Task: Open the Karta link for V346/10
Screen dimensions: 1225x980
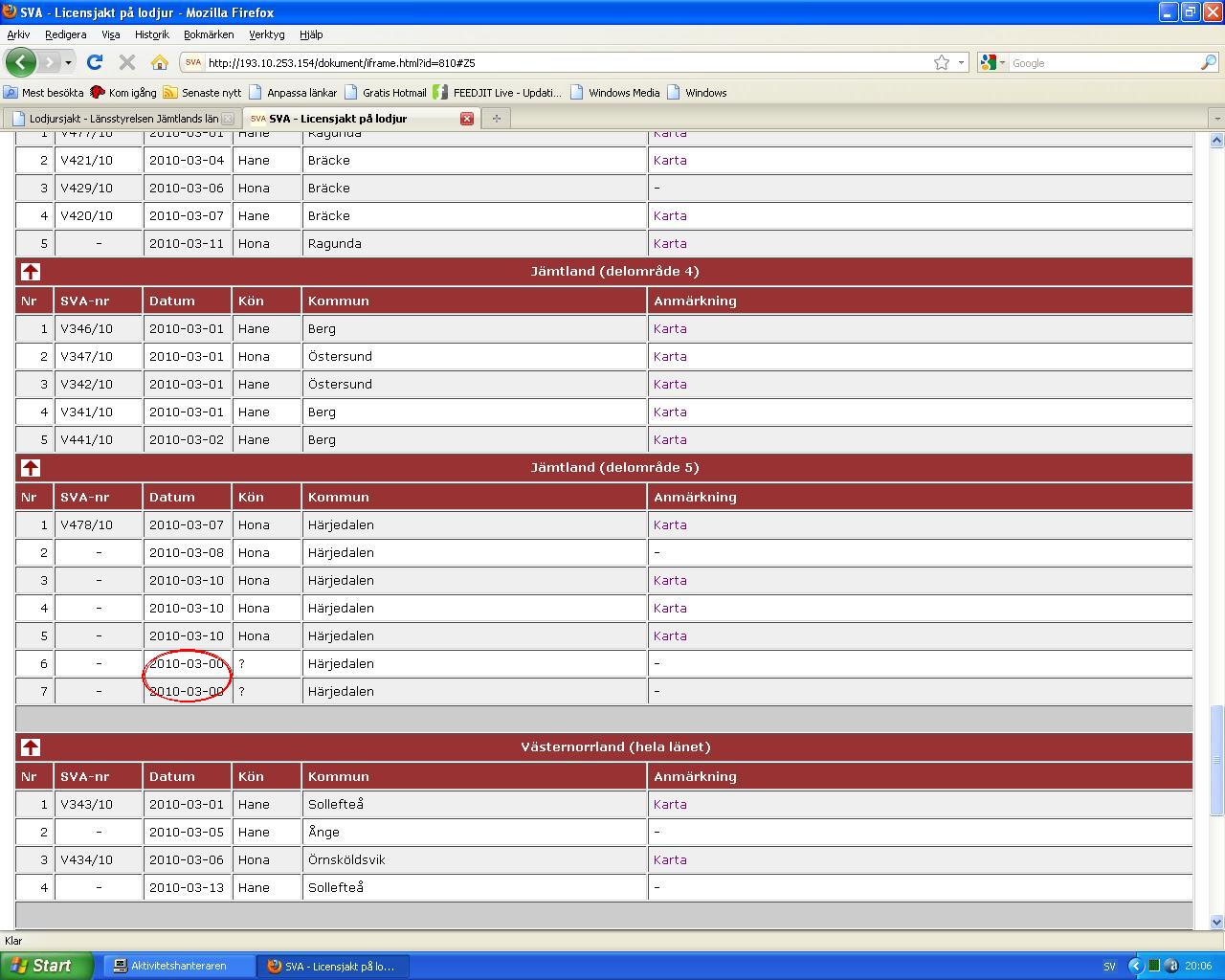Action: (670, 329)
